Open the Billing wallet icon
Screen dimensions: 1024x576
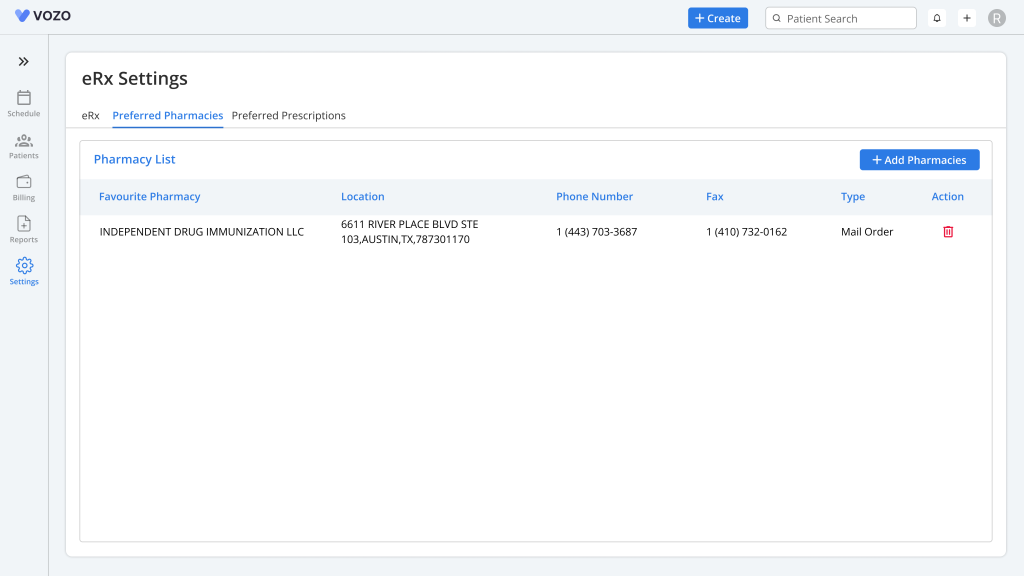click(24, 182)
